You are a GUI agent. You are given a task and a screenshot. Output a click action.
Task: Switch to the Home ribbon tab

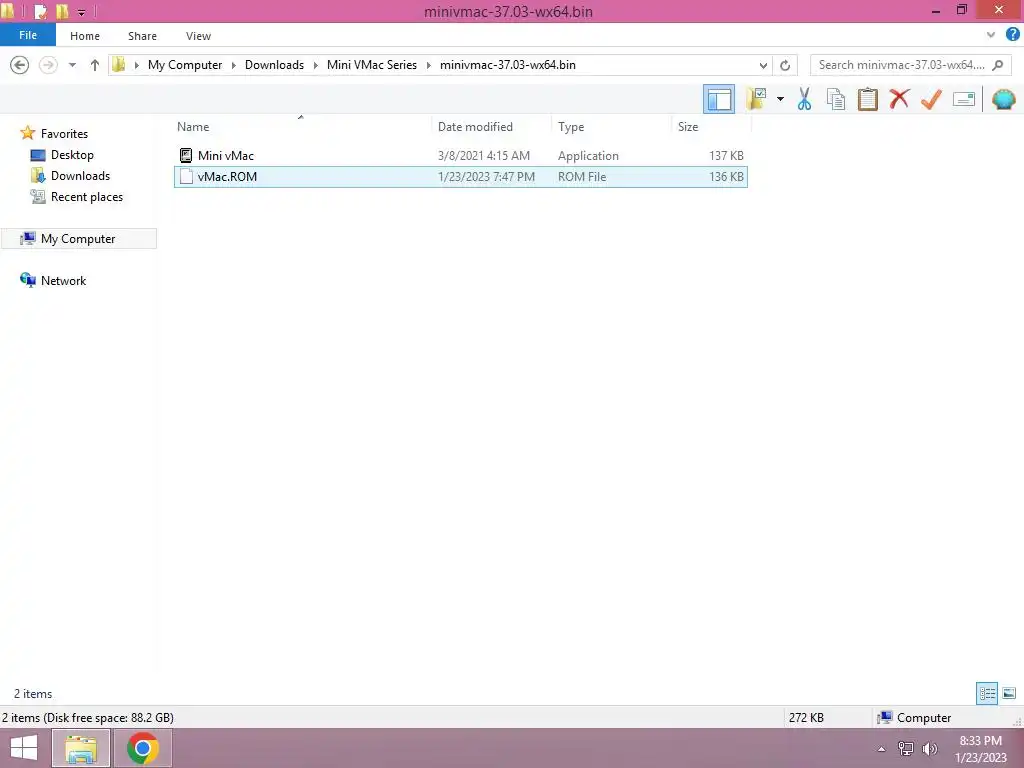pyautogui.click(x=85, y=36)
